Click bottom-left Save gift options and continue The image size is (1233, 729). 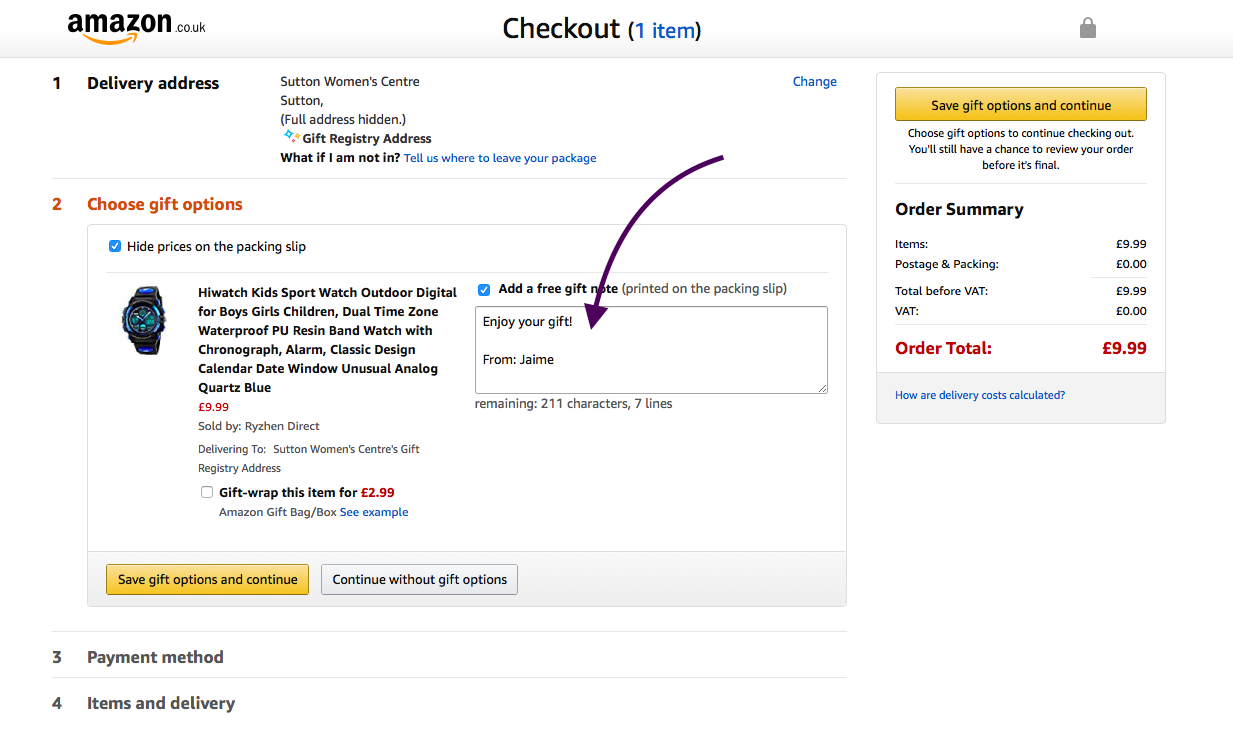208,580
